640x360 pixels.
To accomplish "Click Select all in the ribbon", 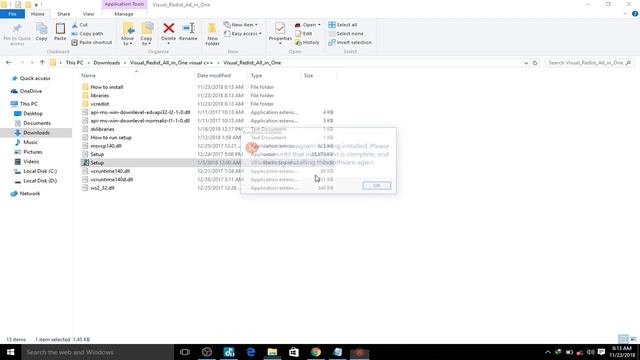I will coord(343,25).
